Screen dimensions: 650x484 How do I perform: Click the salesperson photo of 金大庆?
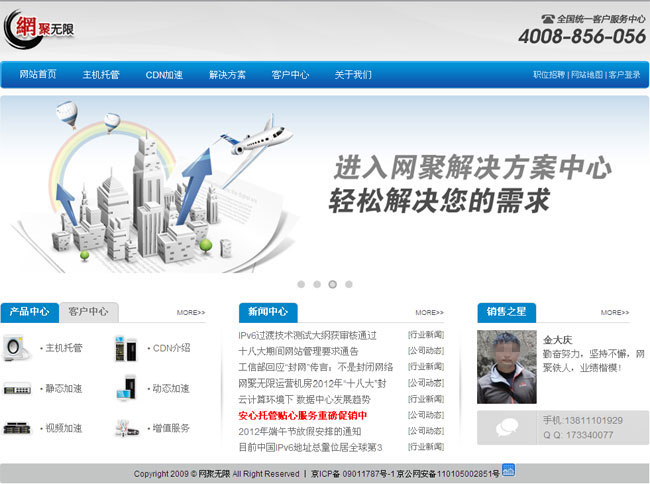click(507, 367)
